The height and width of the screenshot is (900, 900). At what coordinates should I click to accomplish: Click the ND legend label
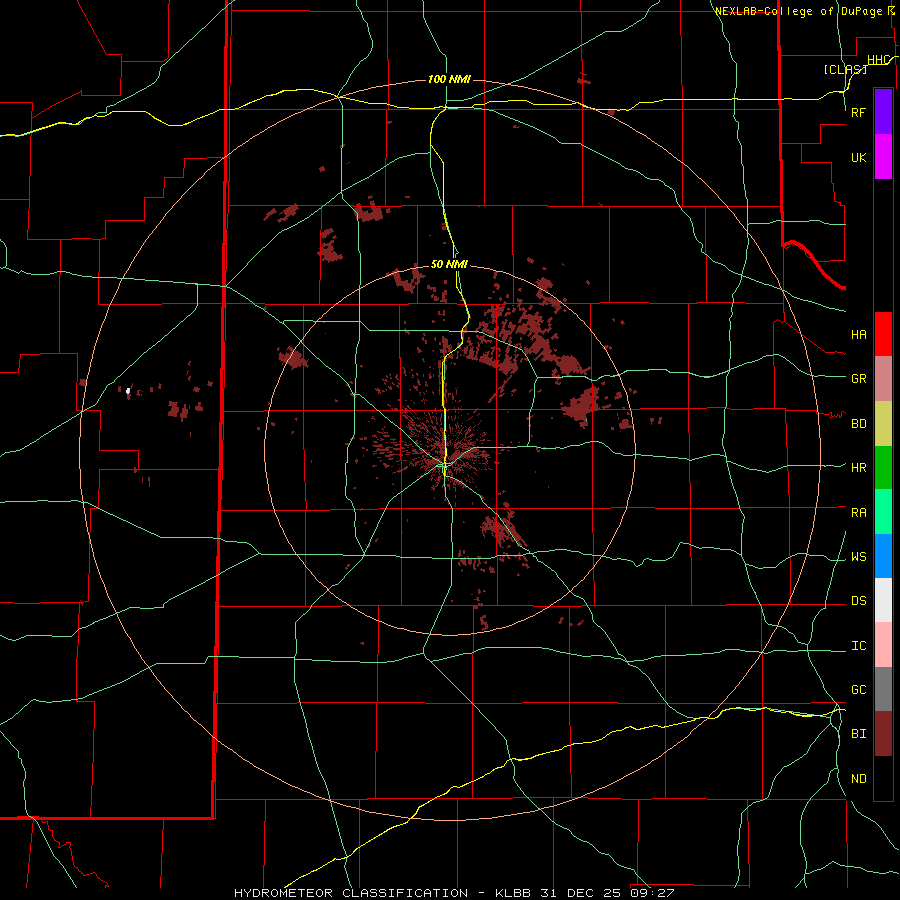click(858, 779)
